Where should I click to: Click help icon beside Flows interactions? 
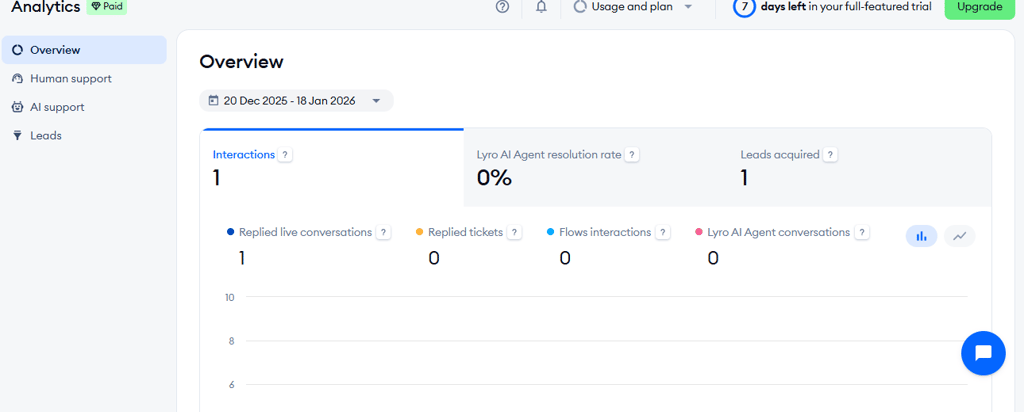click(662, 233)
